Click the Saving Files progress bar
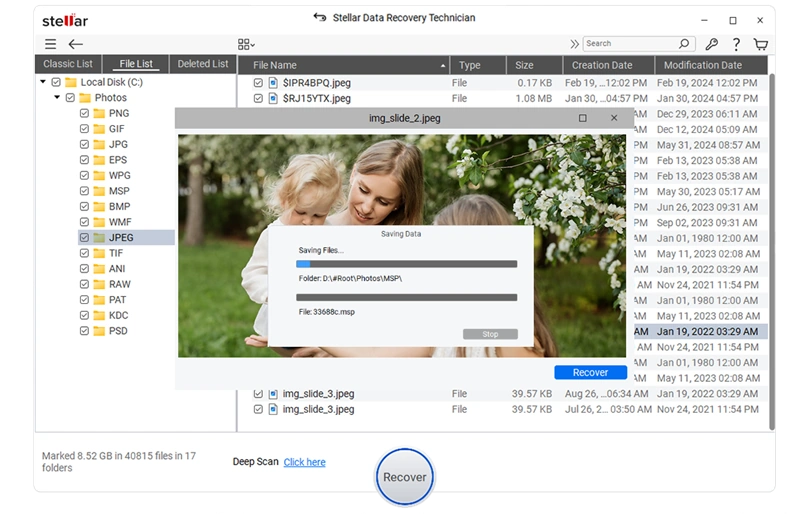Screen dimensions: 800x517 coord(407,264)
